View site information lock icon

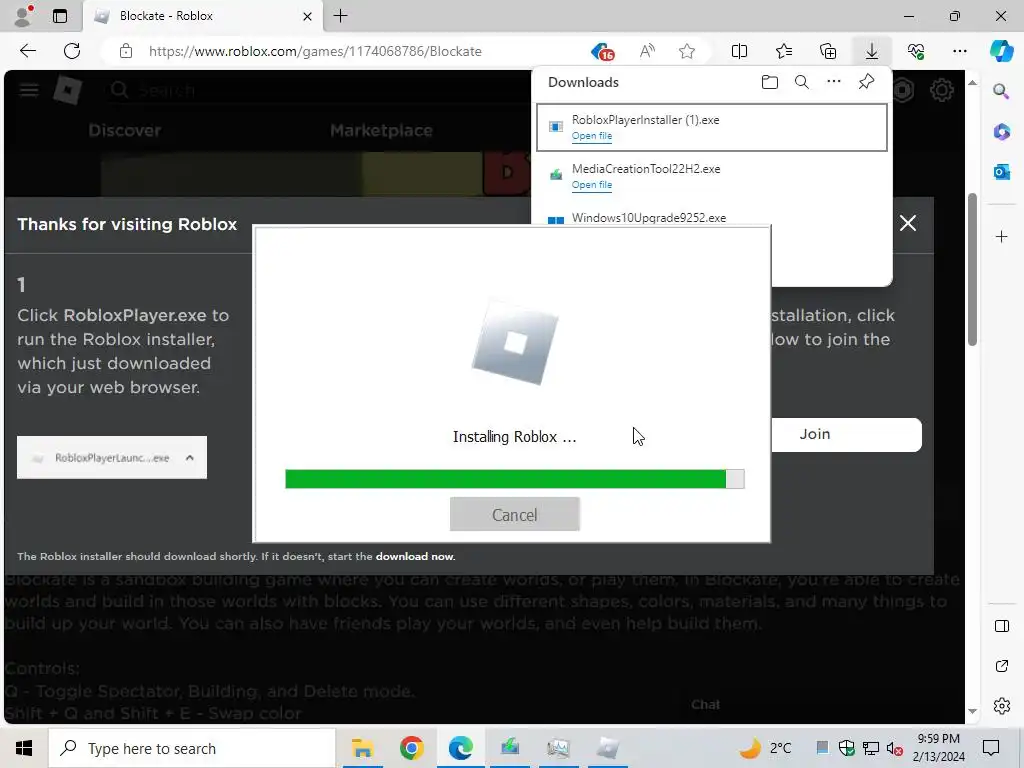click(126, 51)
